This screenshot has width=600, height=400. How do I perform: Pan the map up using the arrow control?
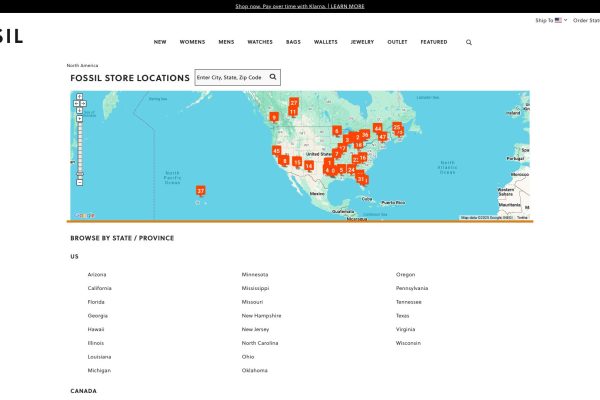[x=80, y=96]
